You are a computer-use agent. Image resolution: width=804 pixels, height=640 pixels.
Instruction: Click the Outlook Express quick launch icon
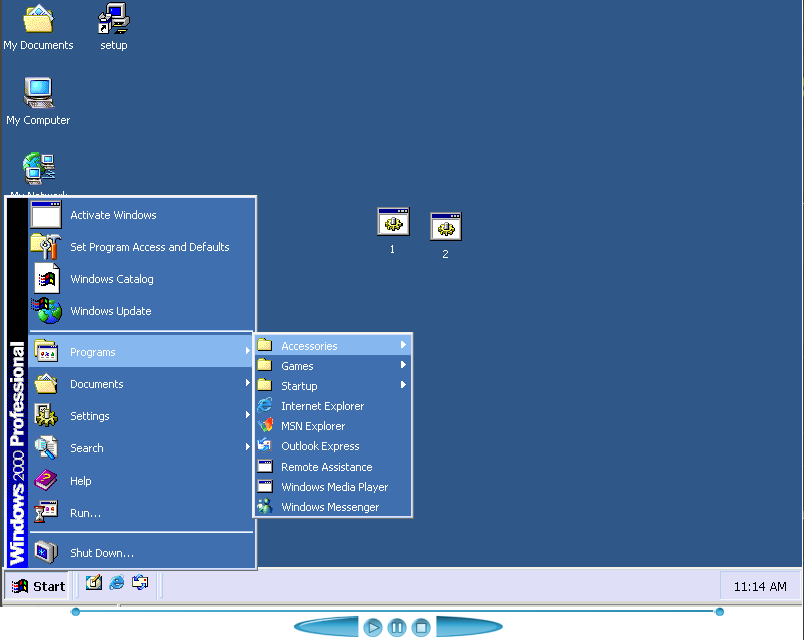[x=140, y=583]
